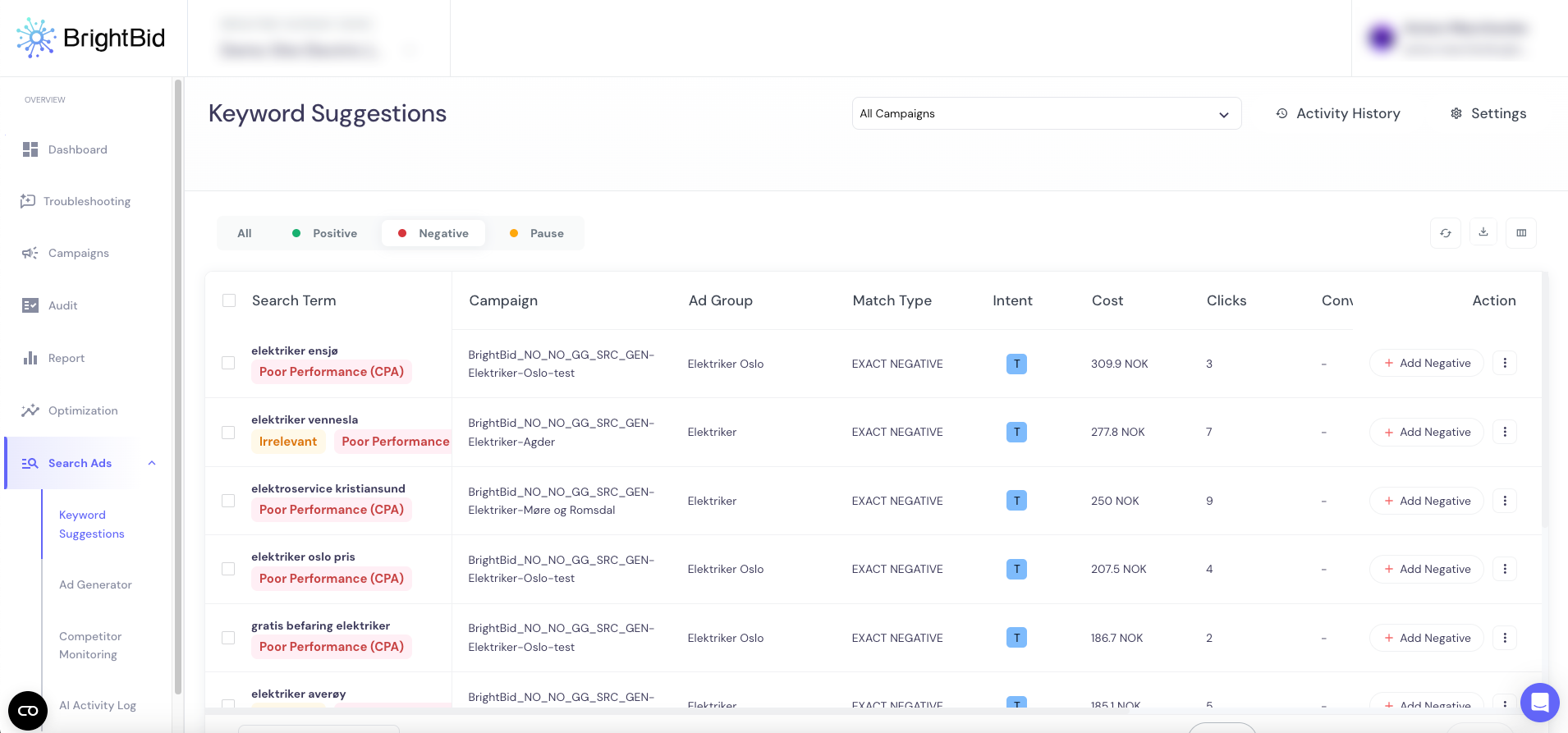This screenshot has height=733, width=1568.
Task: Click the sidebar vertical scrollbar
Action: tap(178, 386)
